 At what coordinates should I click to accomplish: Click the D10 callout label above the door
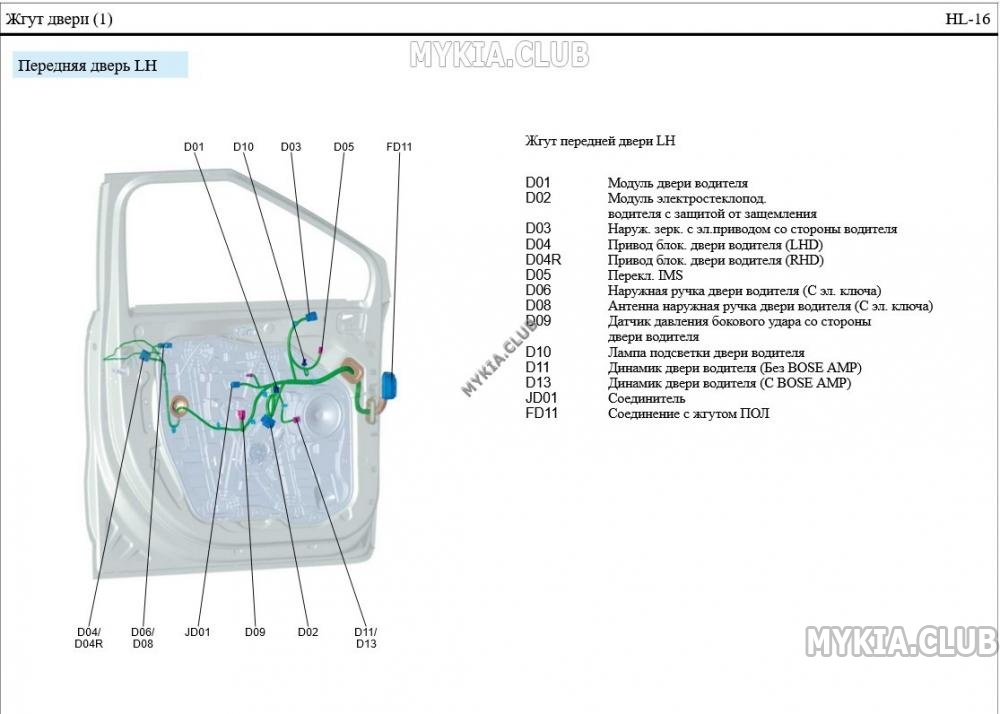(x=243, y=147)
